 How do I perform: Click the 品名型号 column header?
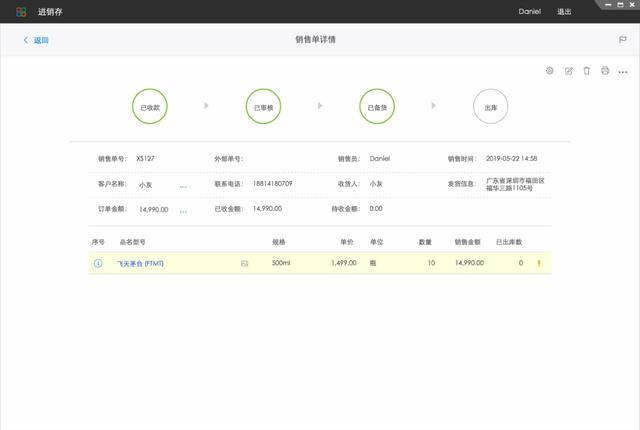point(132,242)
